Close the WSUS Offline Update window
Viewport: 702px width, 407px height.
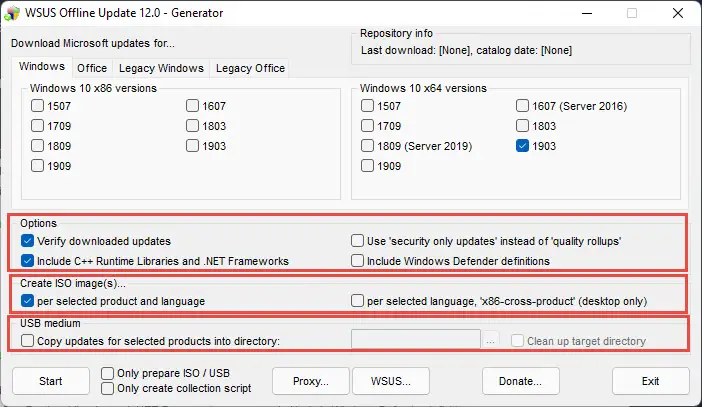click(678, 13)
